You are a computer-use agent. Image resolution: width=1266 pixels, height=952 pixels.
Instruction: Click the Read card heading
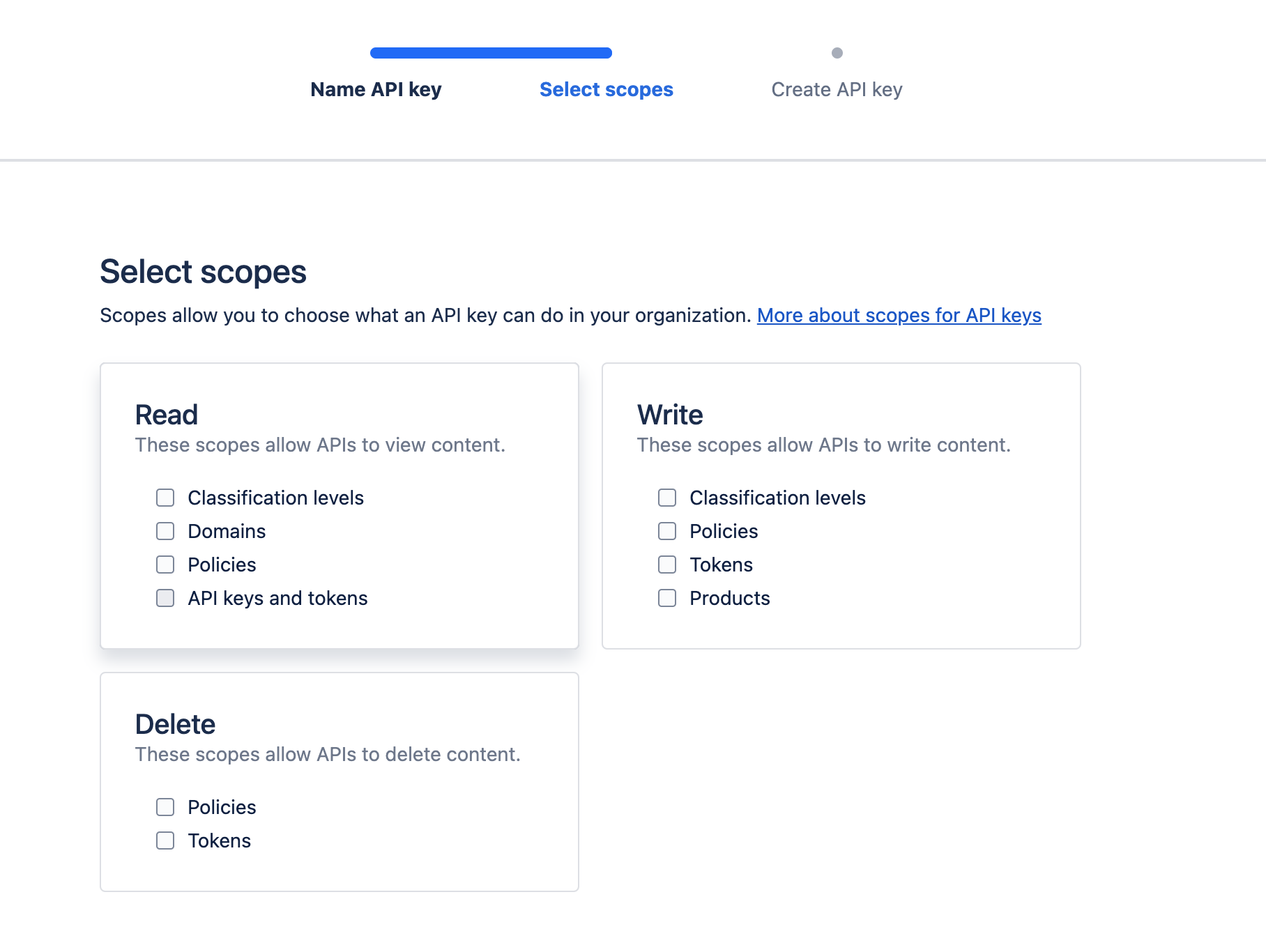167,415
